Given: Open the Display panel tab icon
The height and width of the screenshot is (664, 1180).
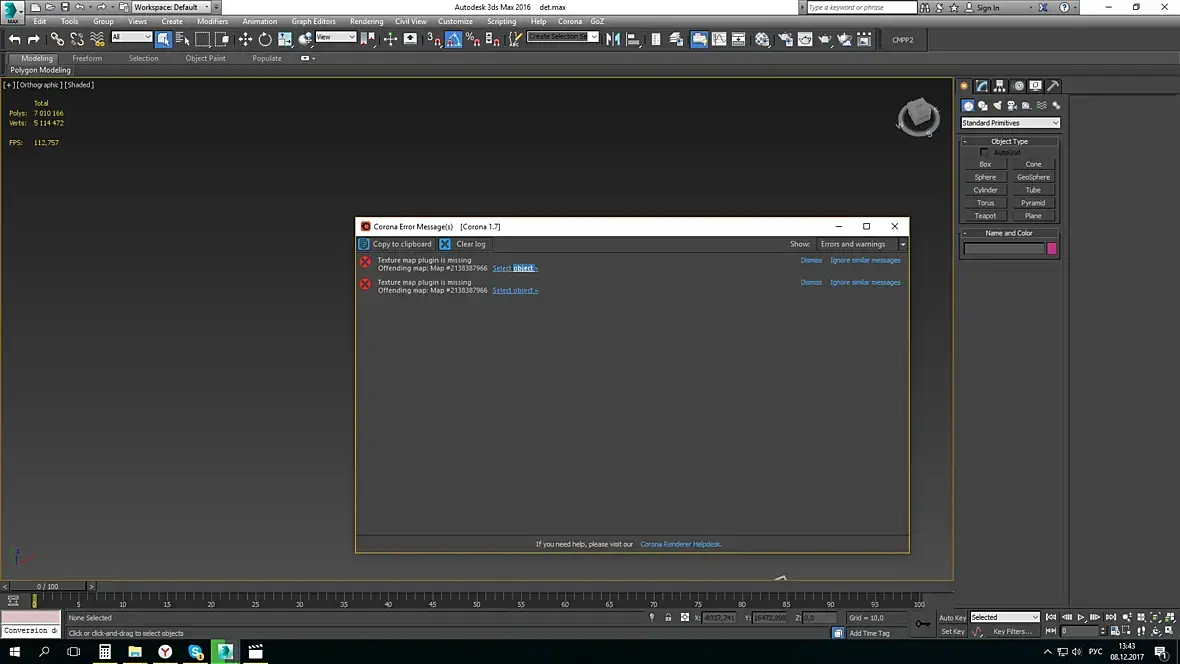Looking at the screenshot, I should click(x=1036, y=86).
